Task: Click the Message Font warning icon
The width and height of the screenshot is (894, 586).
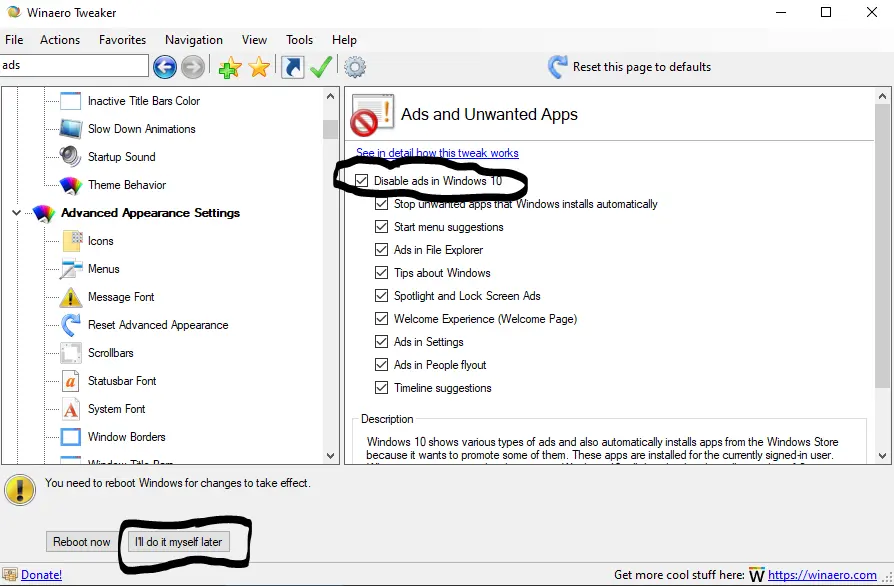Action: 71,297
